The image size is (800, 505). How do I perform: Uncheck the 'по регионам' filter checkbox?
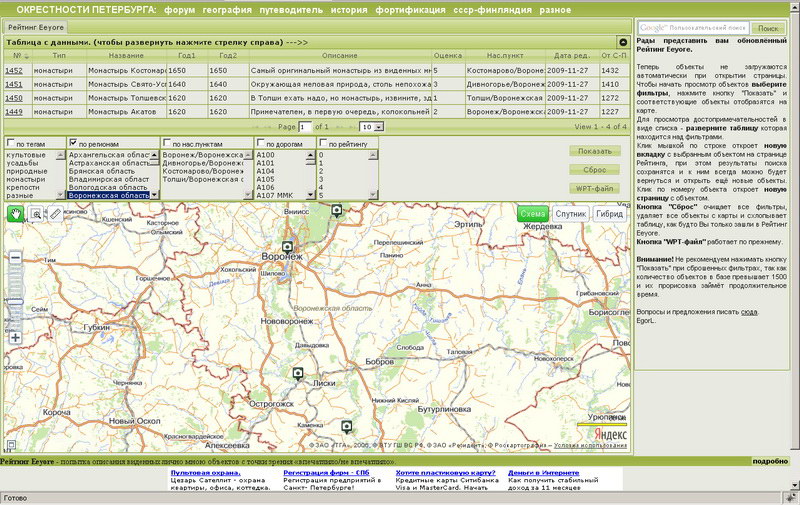[x=73, y=144]
